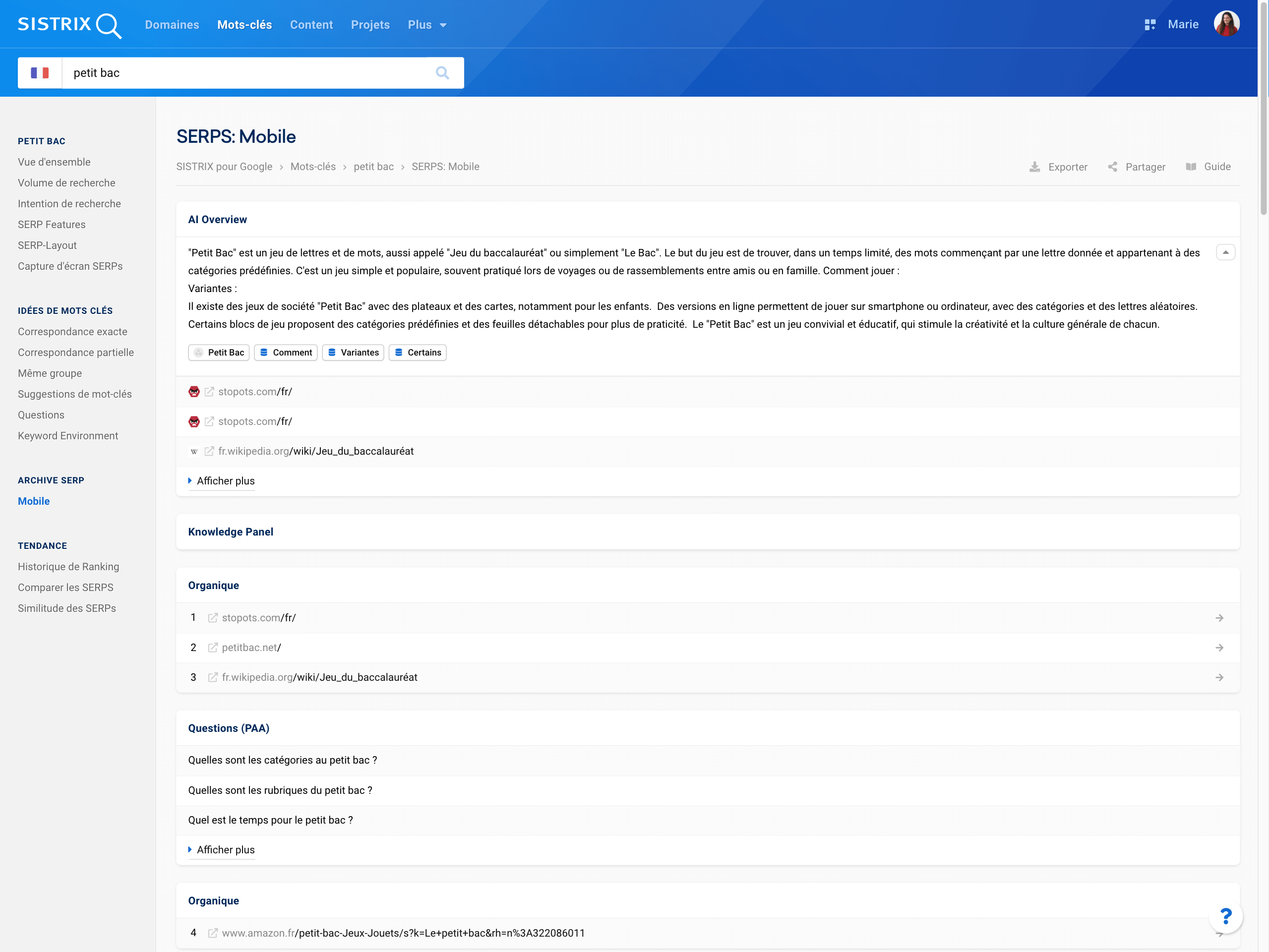Open the Domaines tab
Viewport: 1269px width, 952px height.
coord(172,25)
